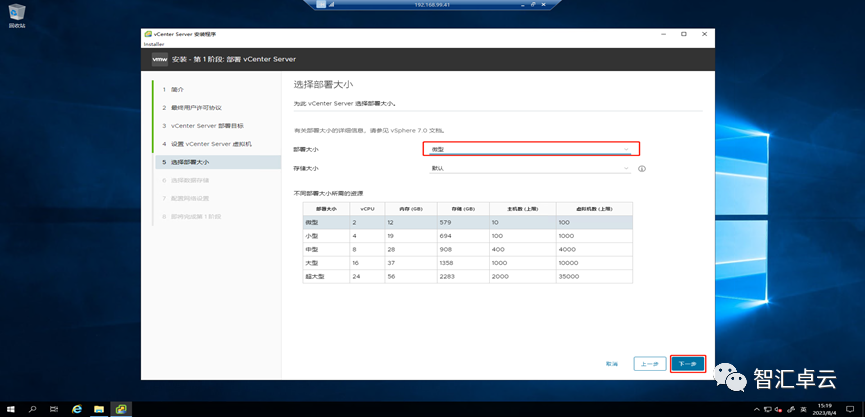Launch Internet Explorer from the taskbar
Image resolution: width=865 pixels, height=417 pixels.
coord(77,409)
